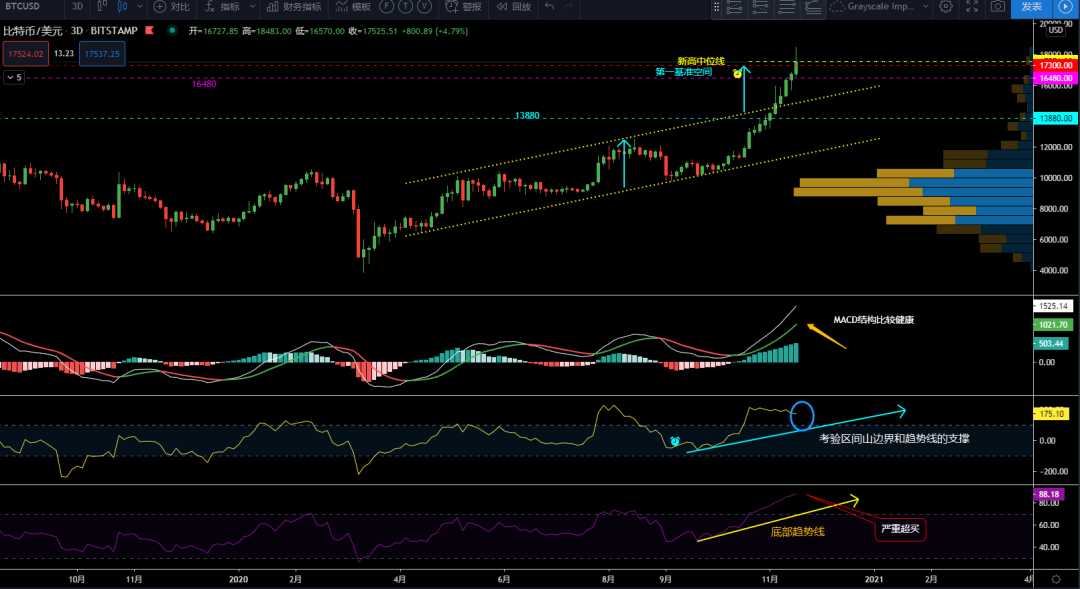Screen dimensions: 1080x589
Task: Start bar replay (回放)
Action: 512,7
